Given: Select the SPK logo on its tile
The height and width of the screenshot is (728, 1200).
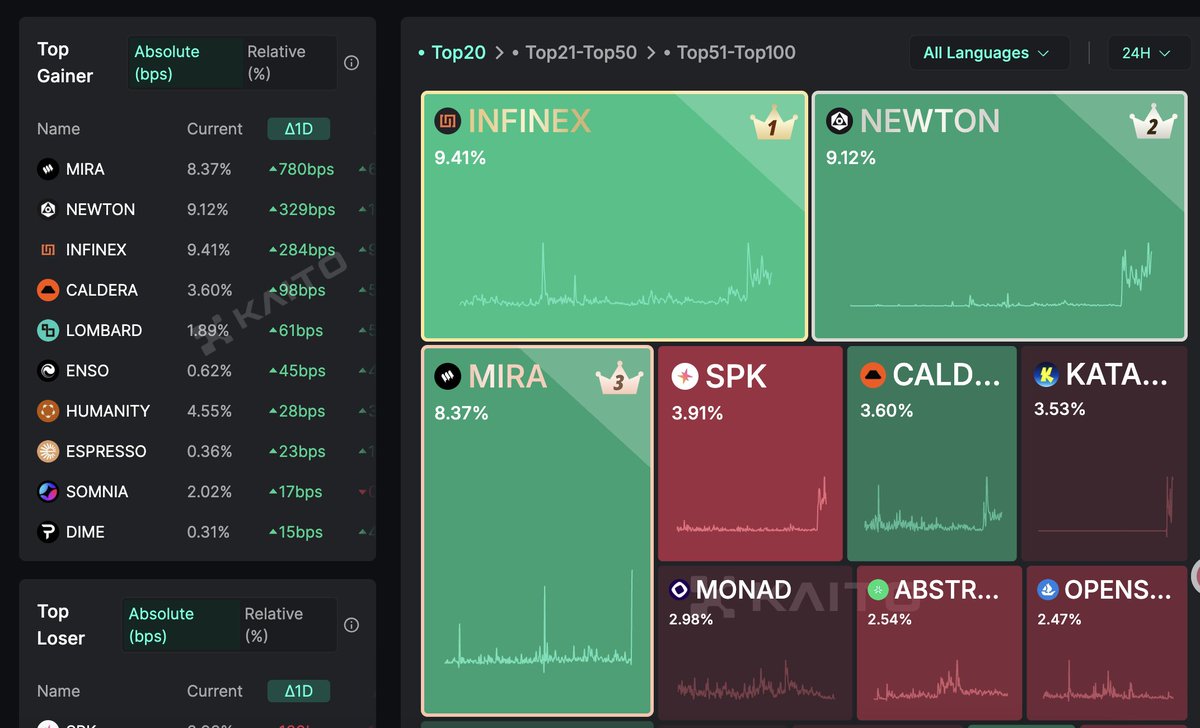Looking at the screenshot, I should 684,376.
